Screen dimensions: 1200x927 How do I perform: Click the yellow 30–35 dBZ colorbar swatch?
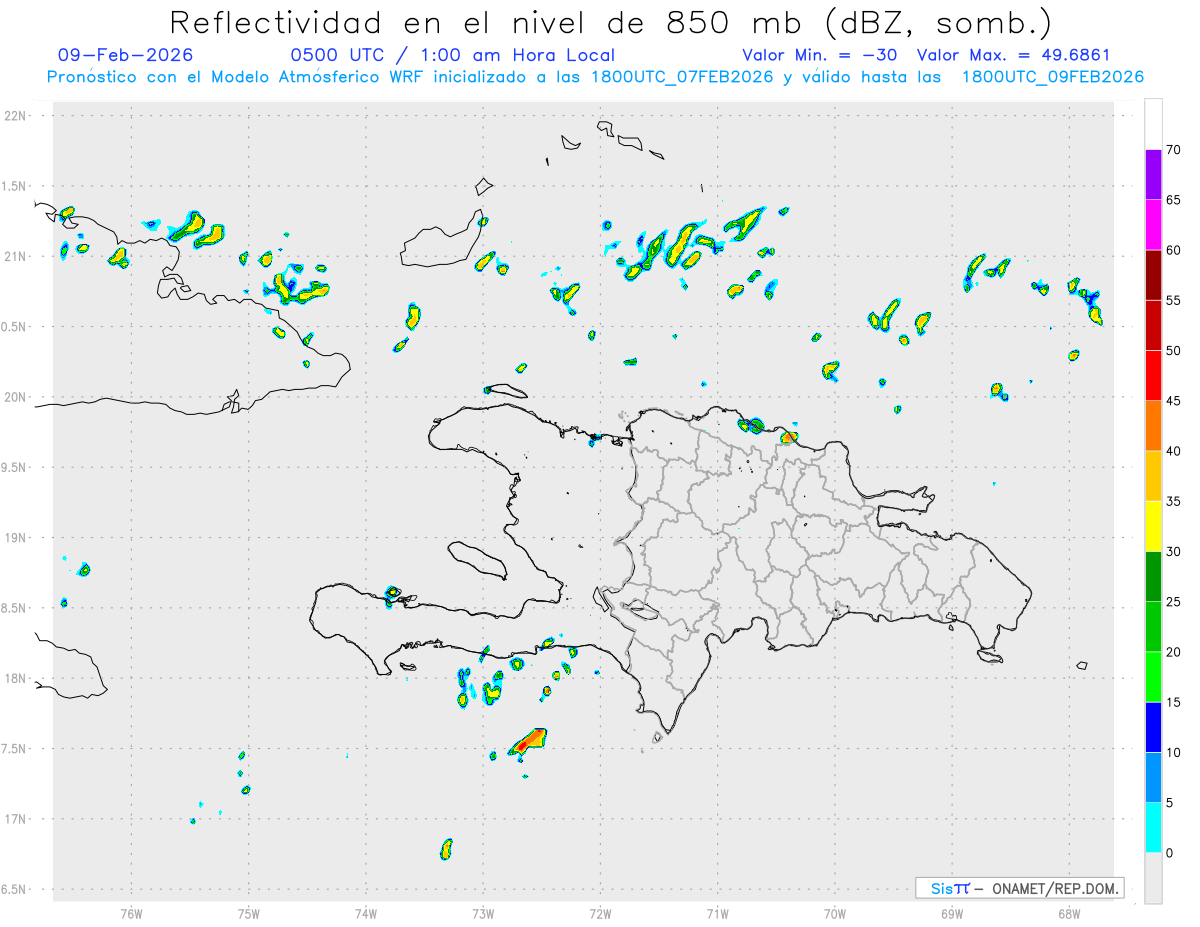coord(1153,526)
